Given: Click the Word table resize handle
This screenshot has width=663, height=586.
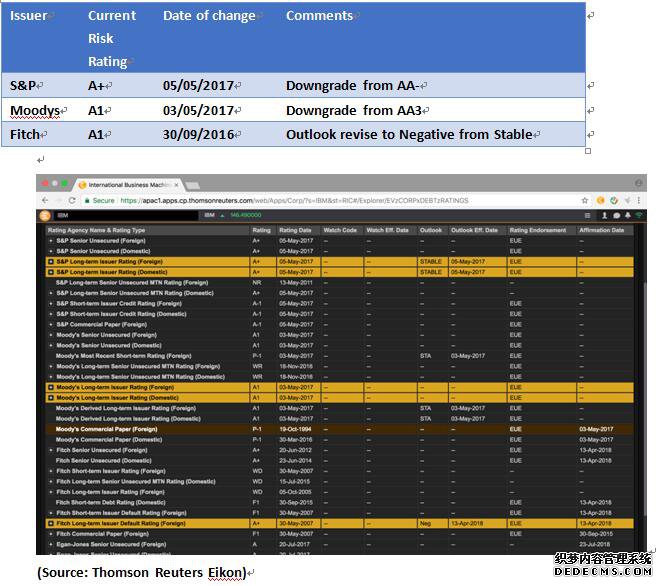Looking at the screenshot, I should click(x=588, y=151).
